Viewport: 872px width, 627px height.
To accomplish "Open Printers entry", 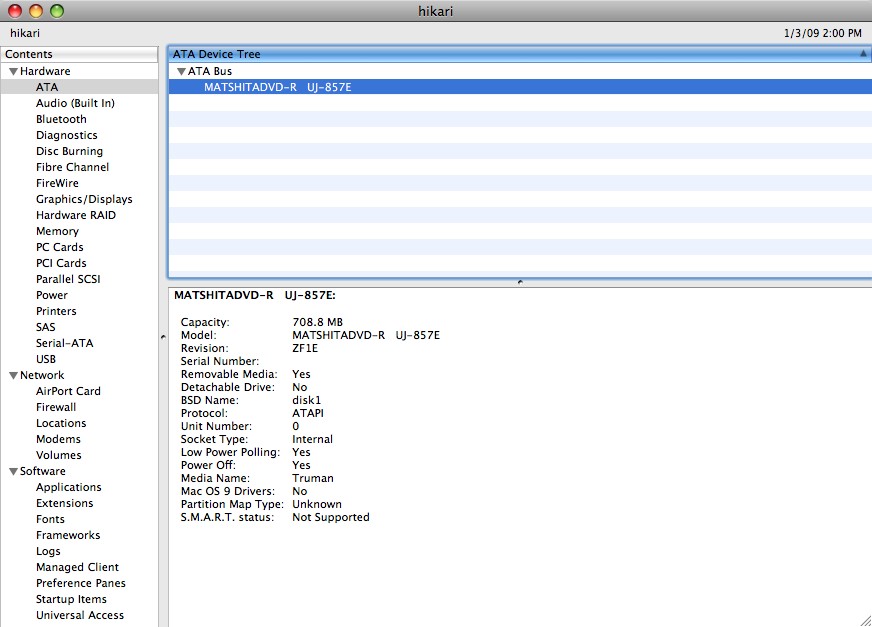I will (x=56, y=311).
